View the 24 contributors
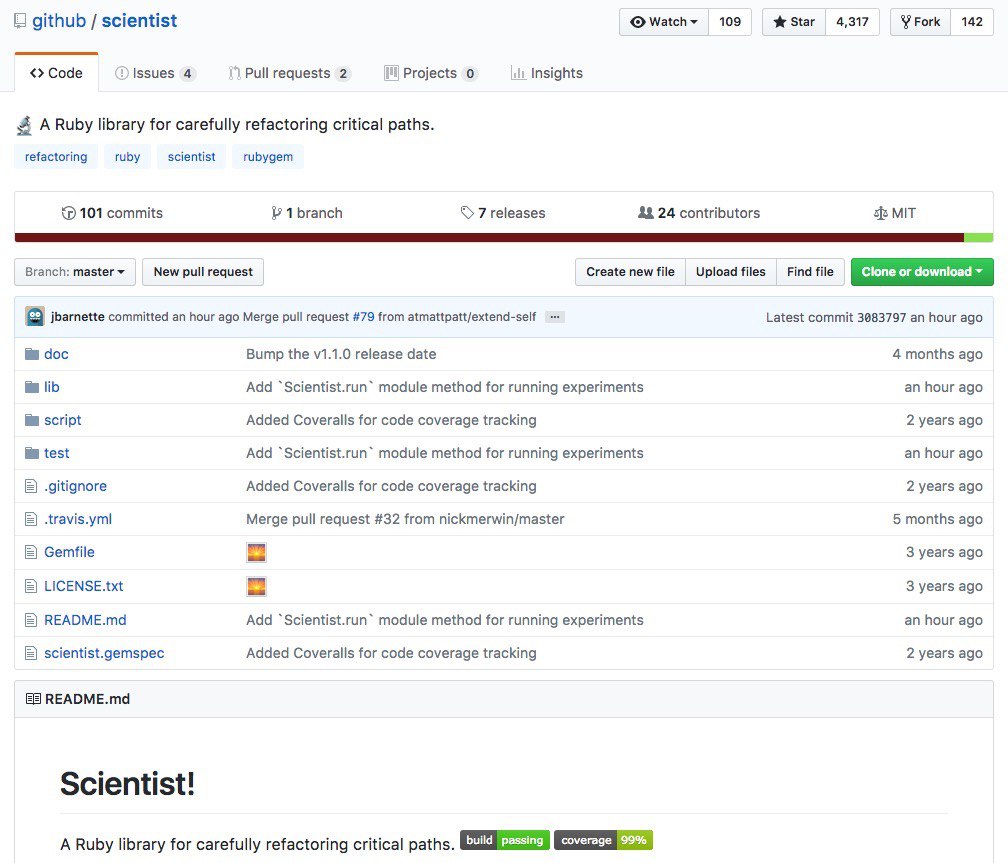Image resolution: width=1008 pixels, height=863 pixels. click(699, 213)
